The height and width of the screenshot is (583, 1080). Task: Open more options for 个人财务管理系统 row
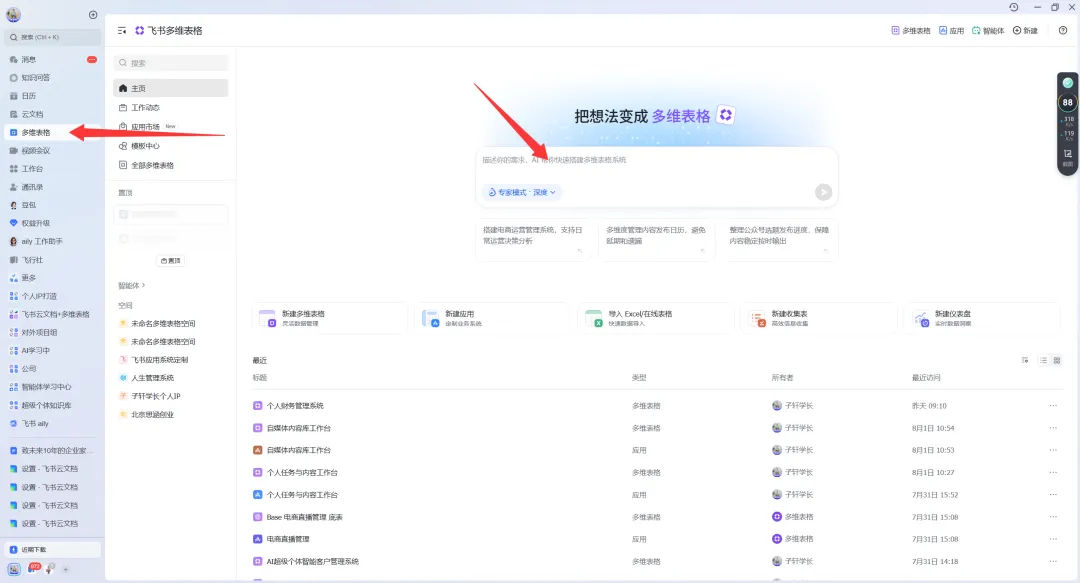click(1053, 406)
